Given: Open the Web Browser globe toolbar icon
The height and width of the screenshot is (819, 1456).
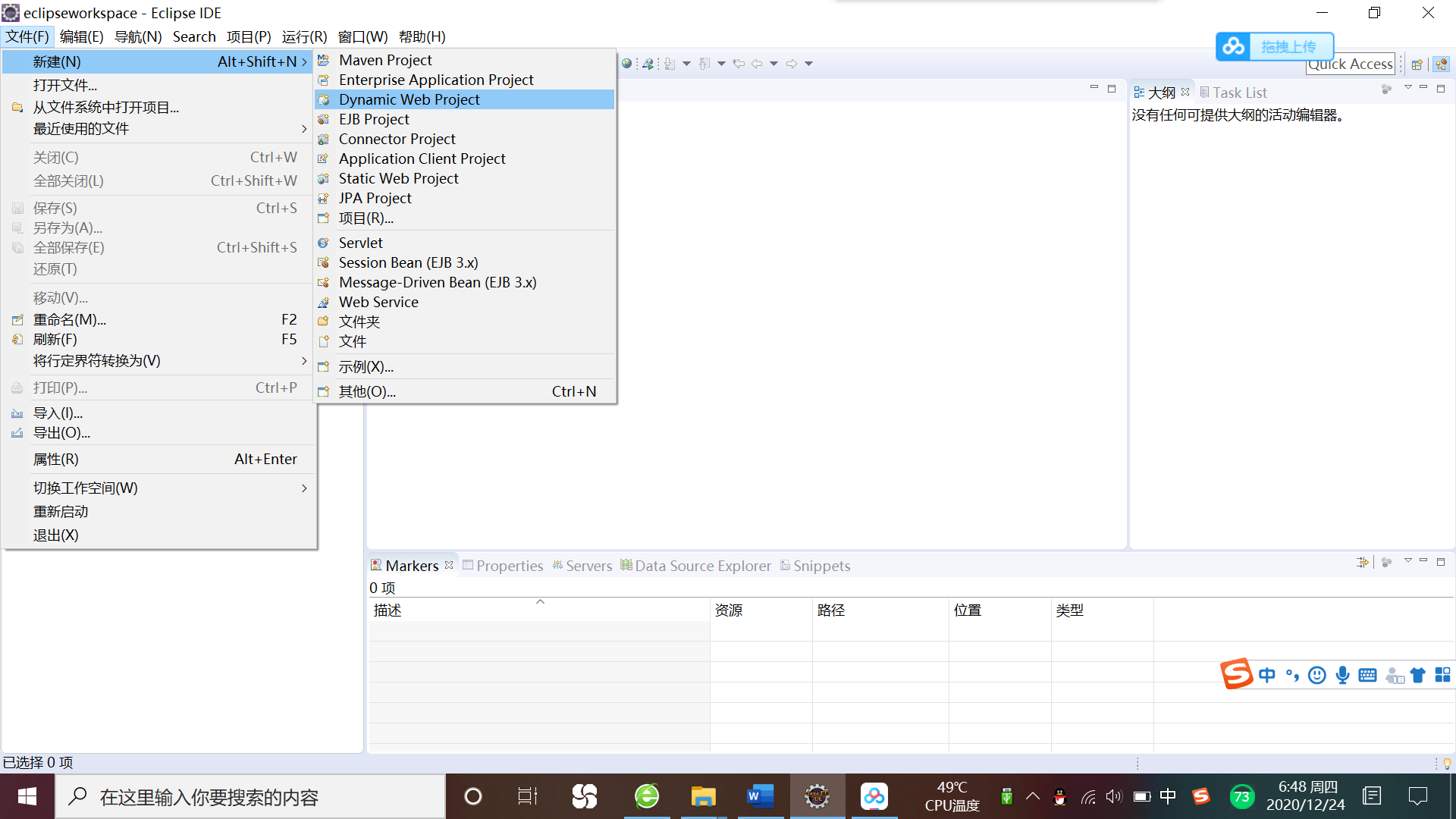Looking at the screenshot, I should [x=628, y=63].
